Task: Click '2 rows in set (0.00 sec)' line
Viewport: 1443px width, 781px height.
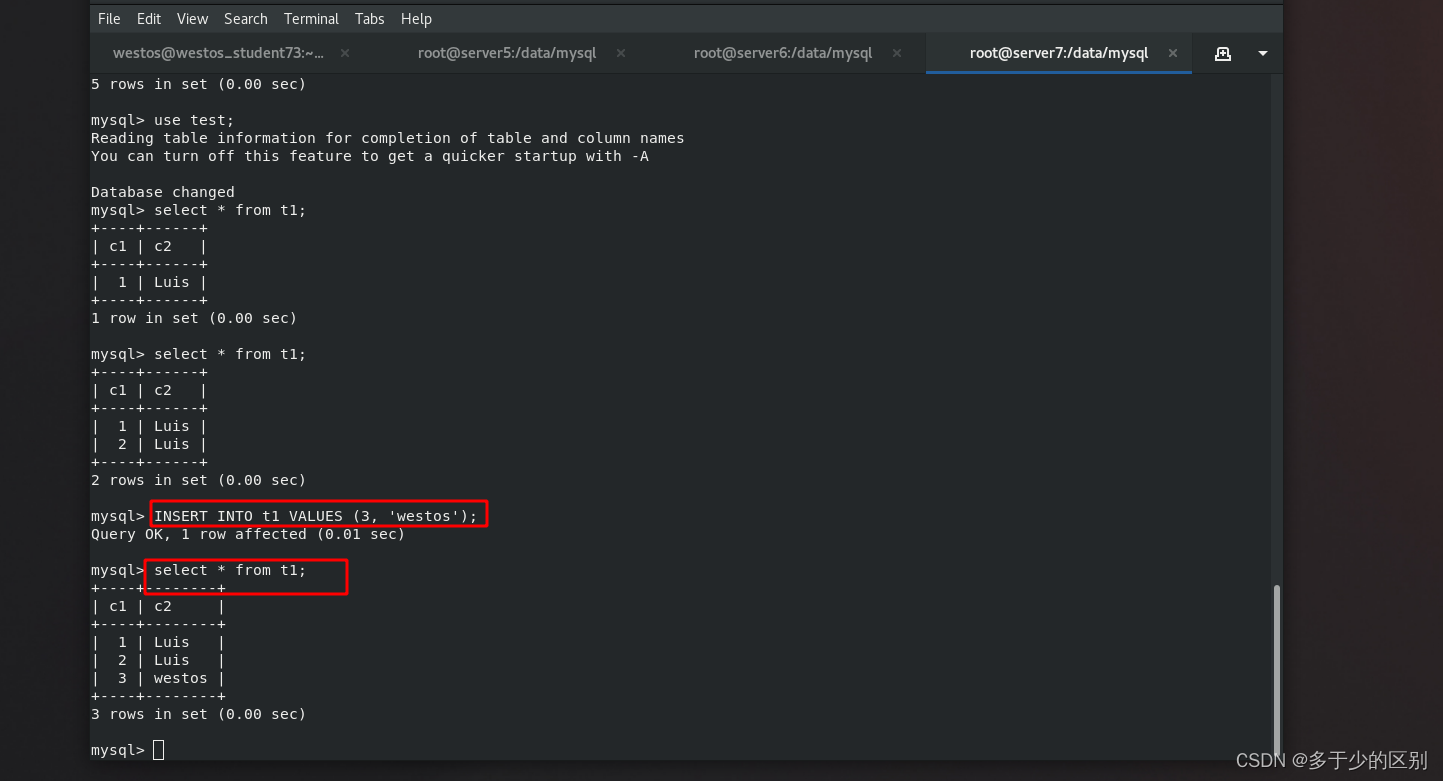Action: [198, 480]
